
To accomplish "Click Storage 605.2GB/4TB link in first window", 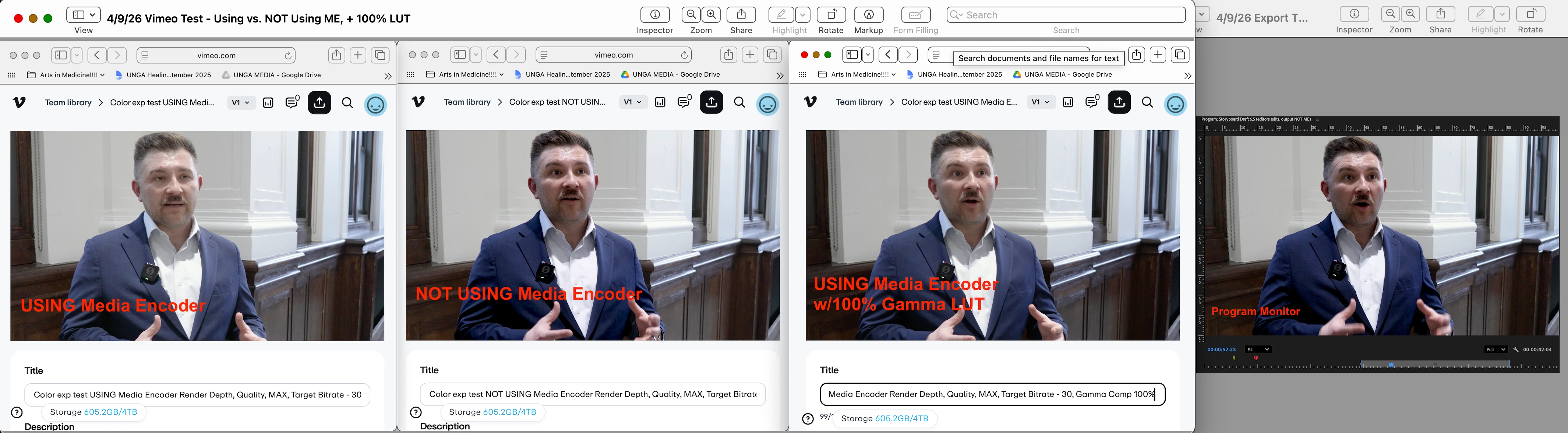I will (110, 412).
